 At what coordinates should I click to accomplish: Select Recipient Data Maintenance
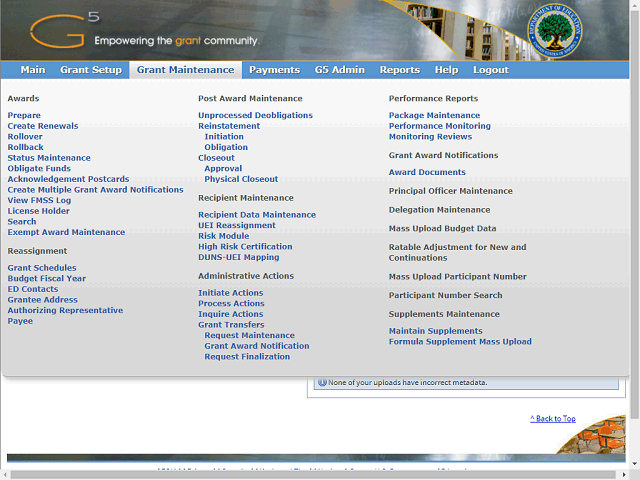pos(257,215)
